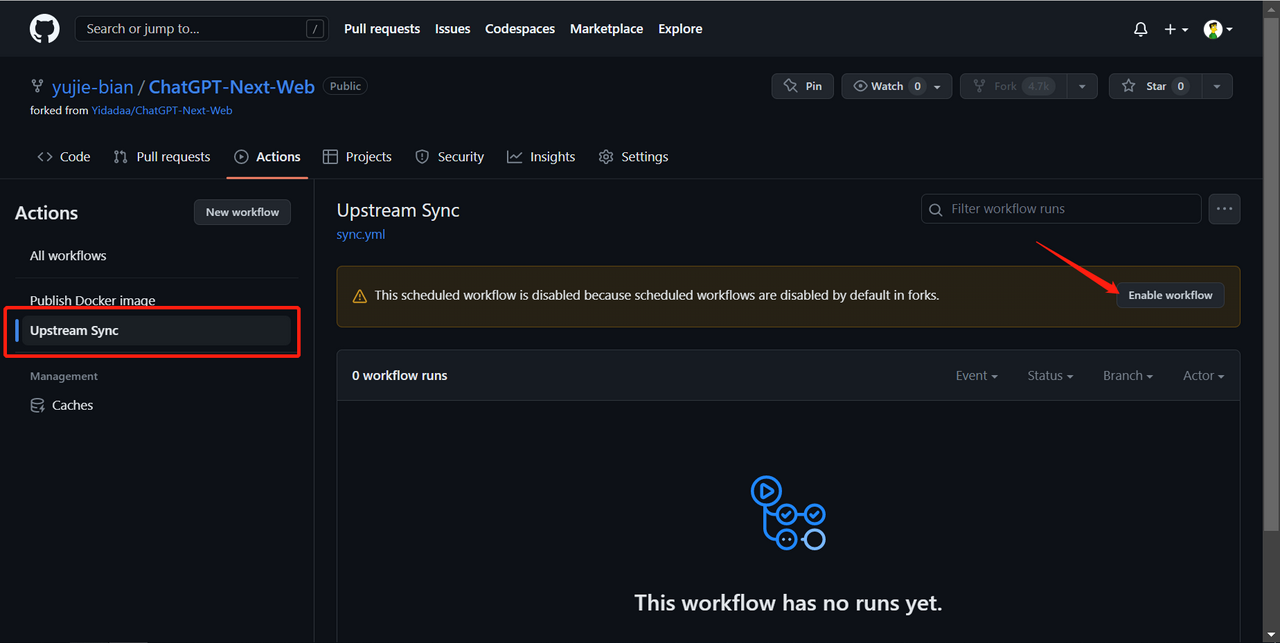Expand the Status filter dropdown
This screenshot has width=1280, height=643.
1050,376
